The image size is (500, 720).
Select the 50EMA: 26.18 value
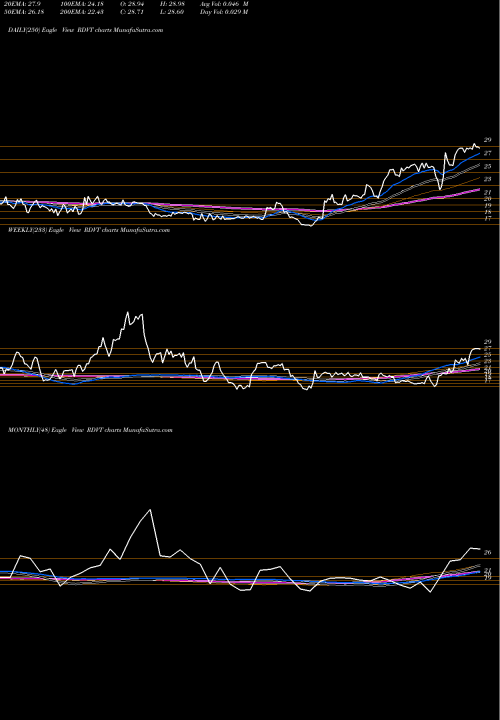coord(24,12)
